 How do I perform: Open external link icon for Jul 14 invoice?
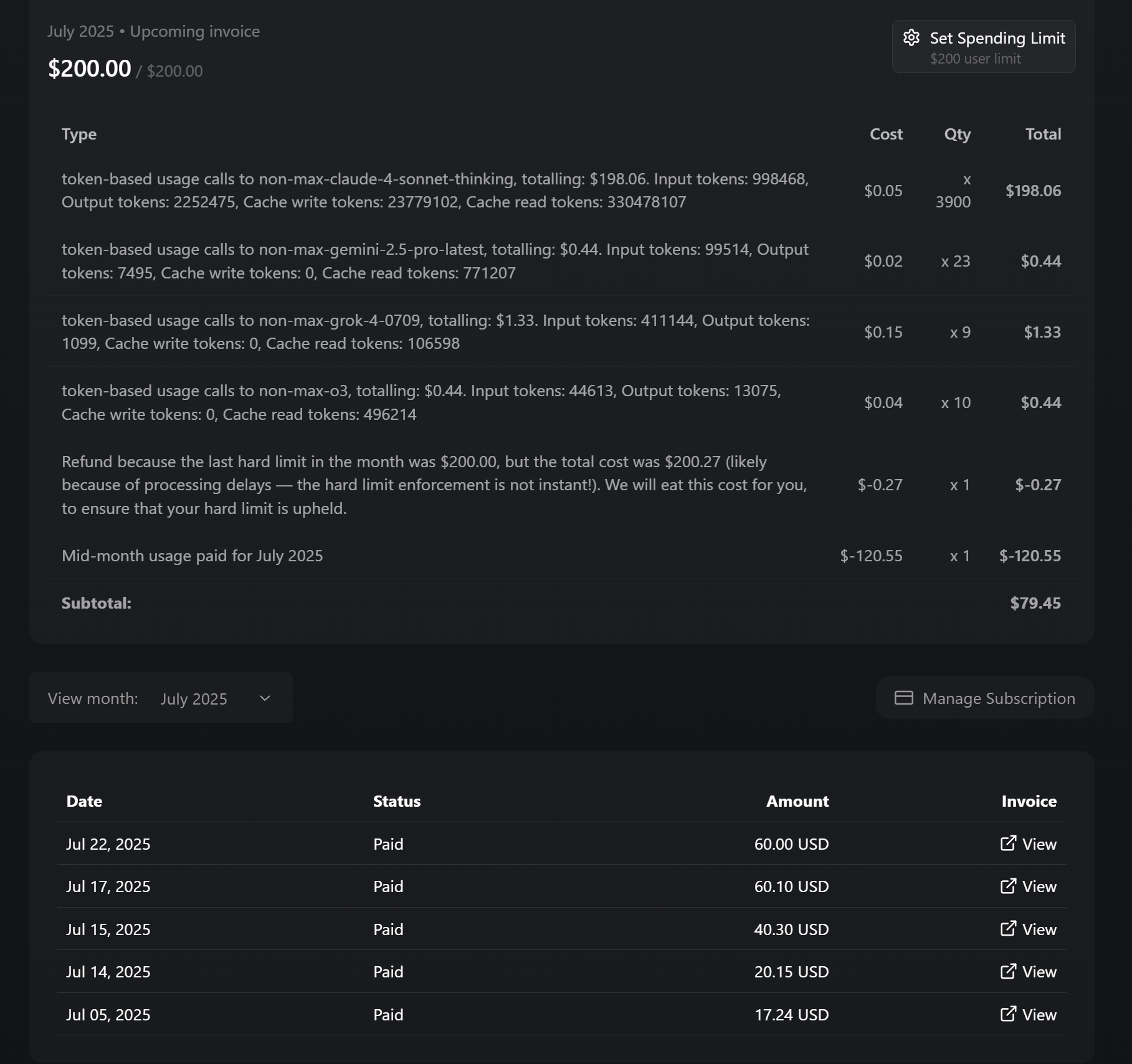tap(1008, 971)
